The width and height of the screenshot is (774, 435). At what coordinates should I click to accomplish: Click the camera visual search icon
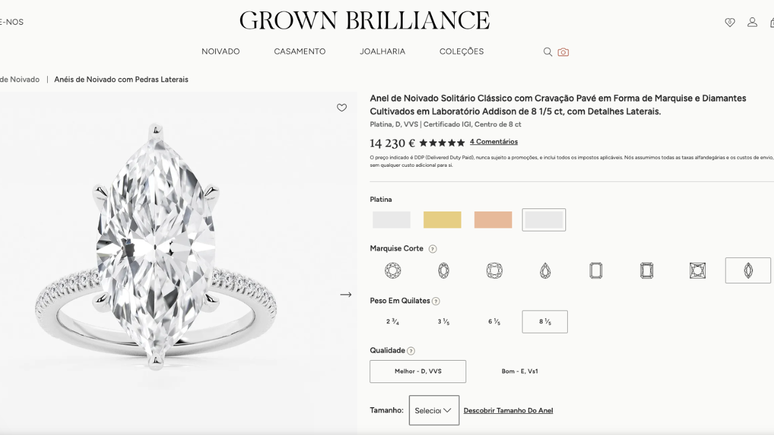tap(563, 52)
